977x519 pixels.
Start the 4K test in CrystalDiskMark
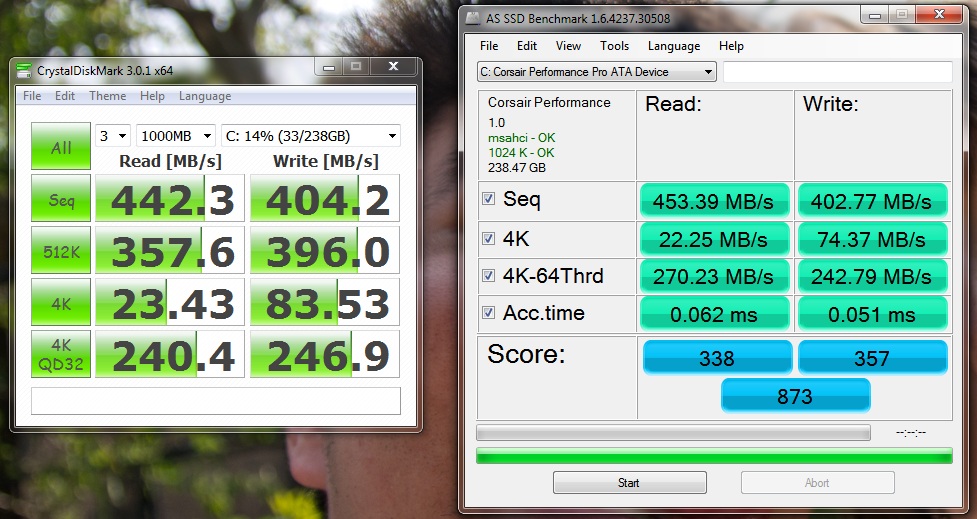[61, 303]
